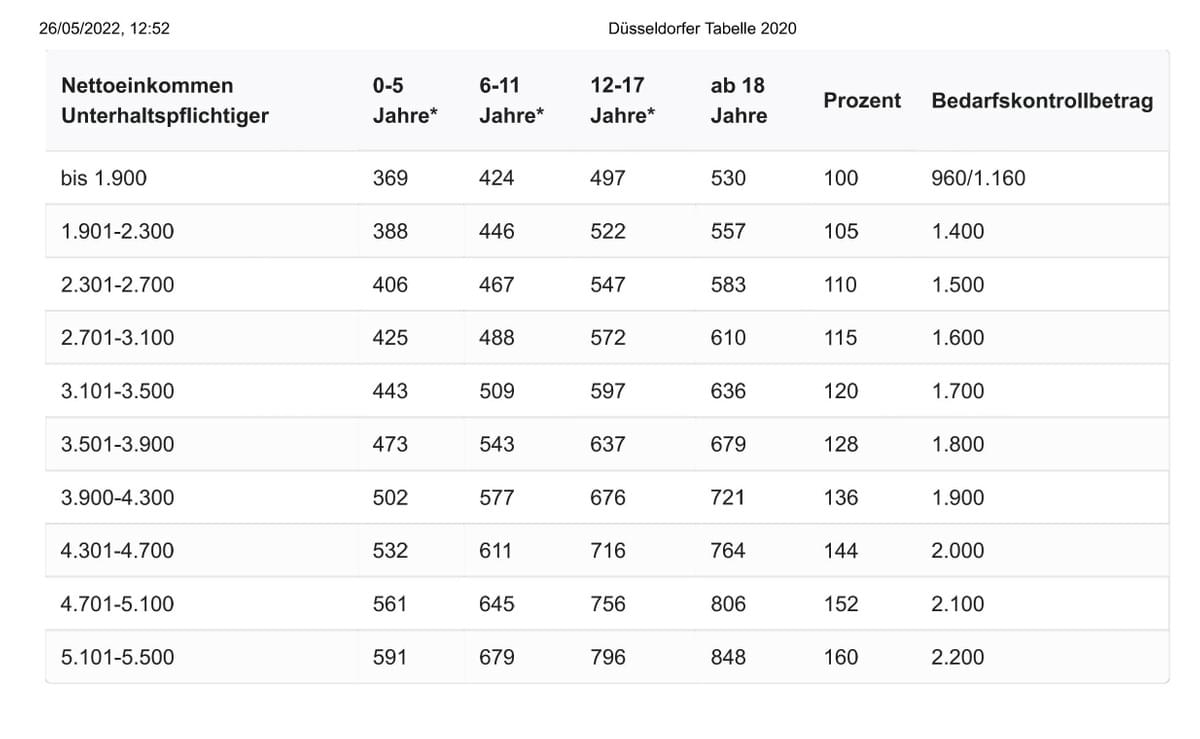
Task: Click the 4.701-5.100 income range cell
Action: coord(117,604)
